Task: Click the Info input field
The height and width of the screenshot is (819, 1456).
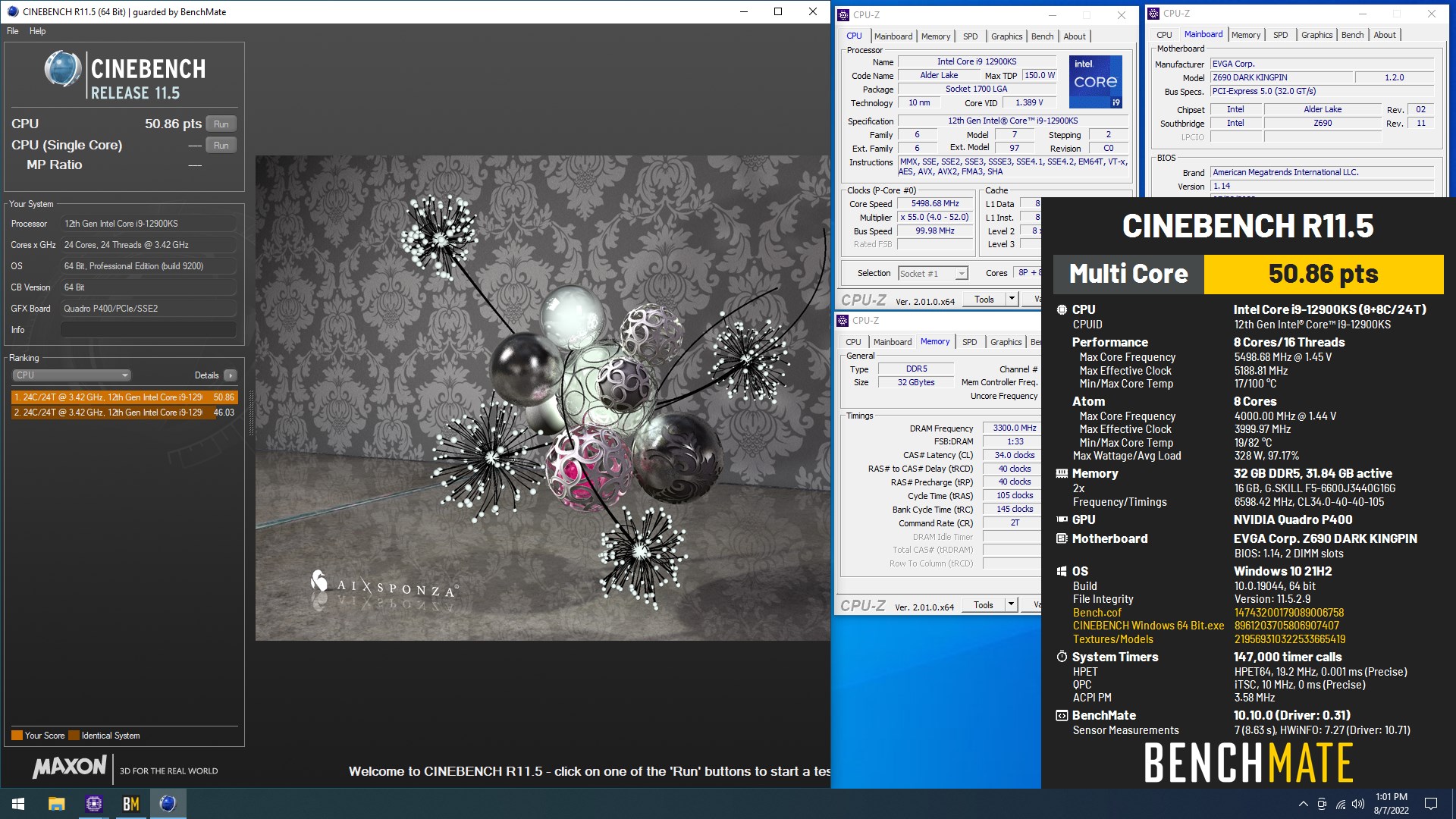Action: coord(148,330)
